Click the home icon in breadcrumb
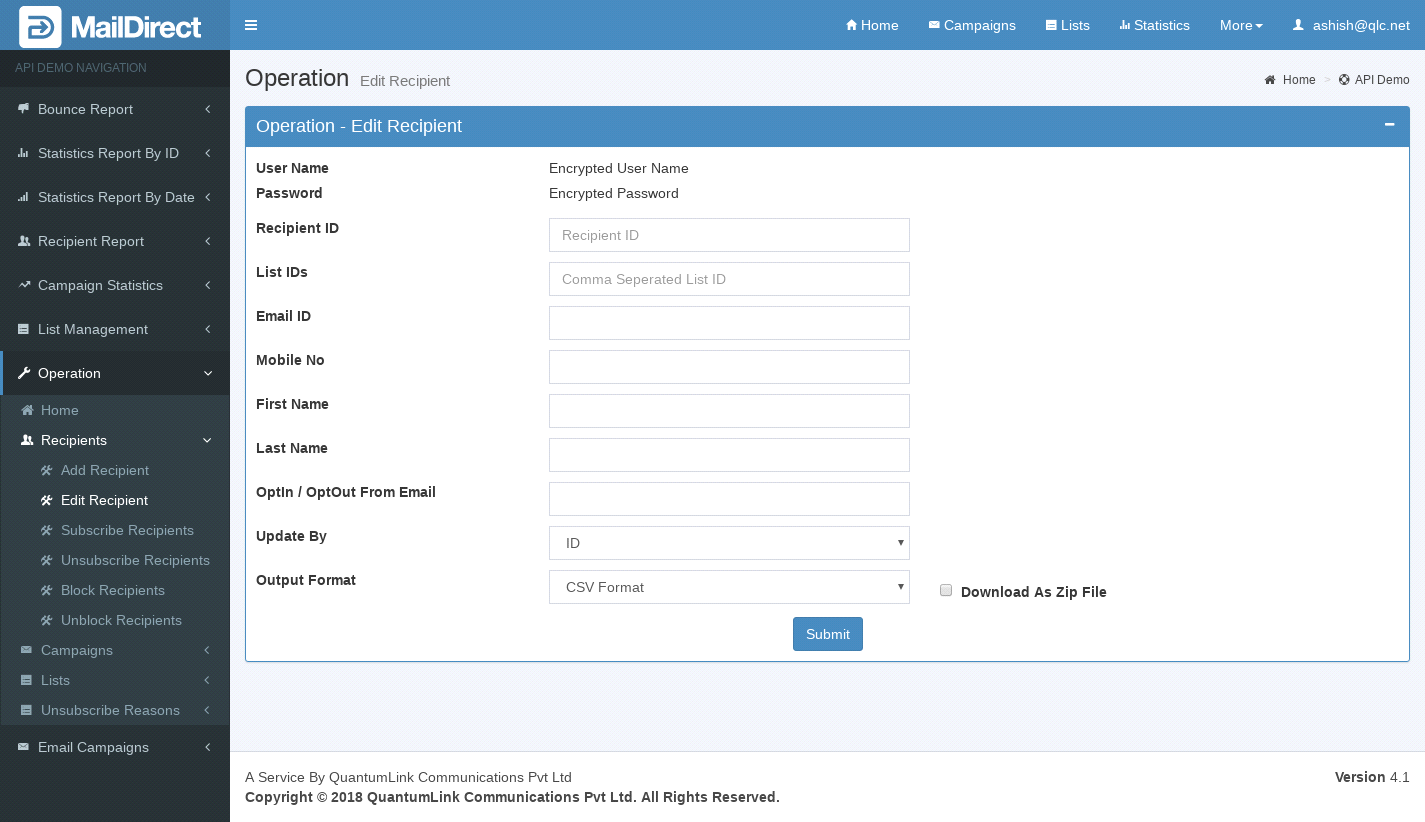Image resolution: width=1425 pixels, height=822 pixels. coord(1270,80)
